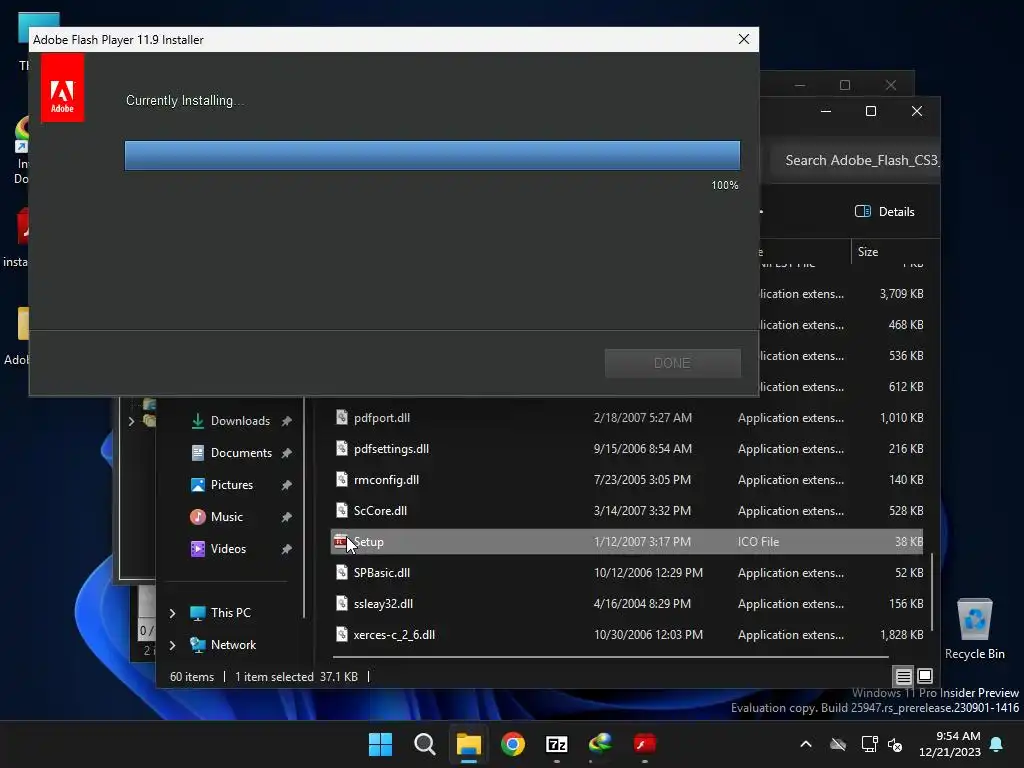This screenshot has width=1024, height=768.
Task: Open the Windows Start menu
Action: click(380, 744)
